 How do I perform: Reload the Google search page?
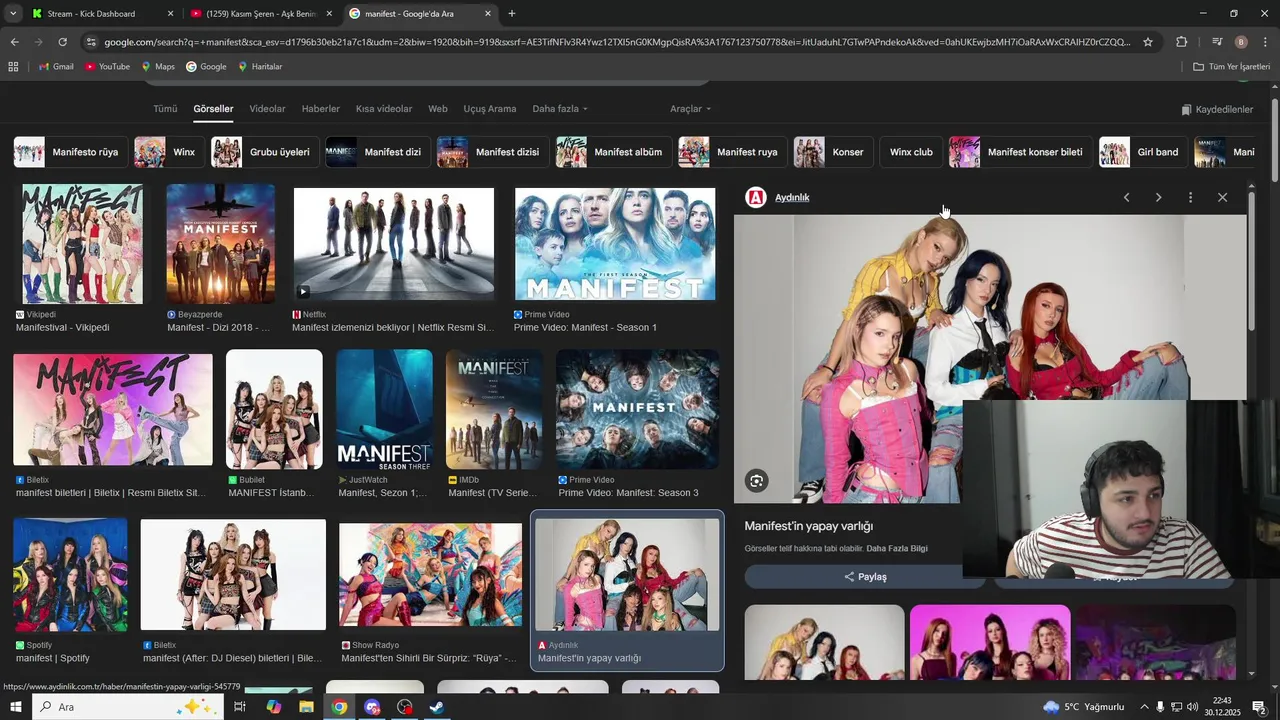click(x=62, y=42)
